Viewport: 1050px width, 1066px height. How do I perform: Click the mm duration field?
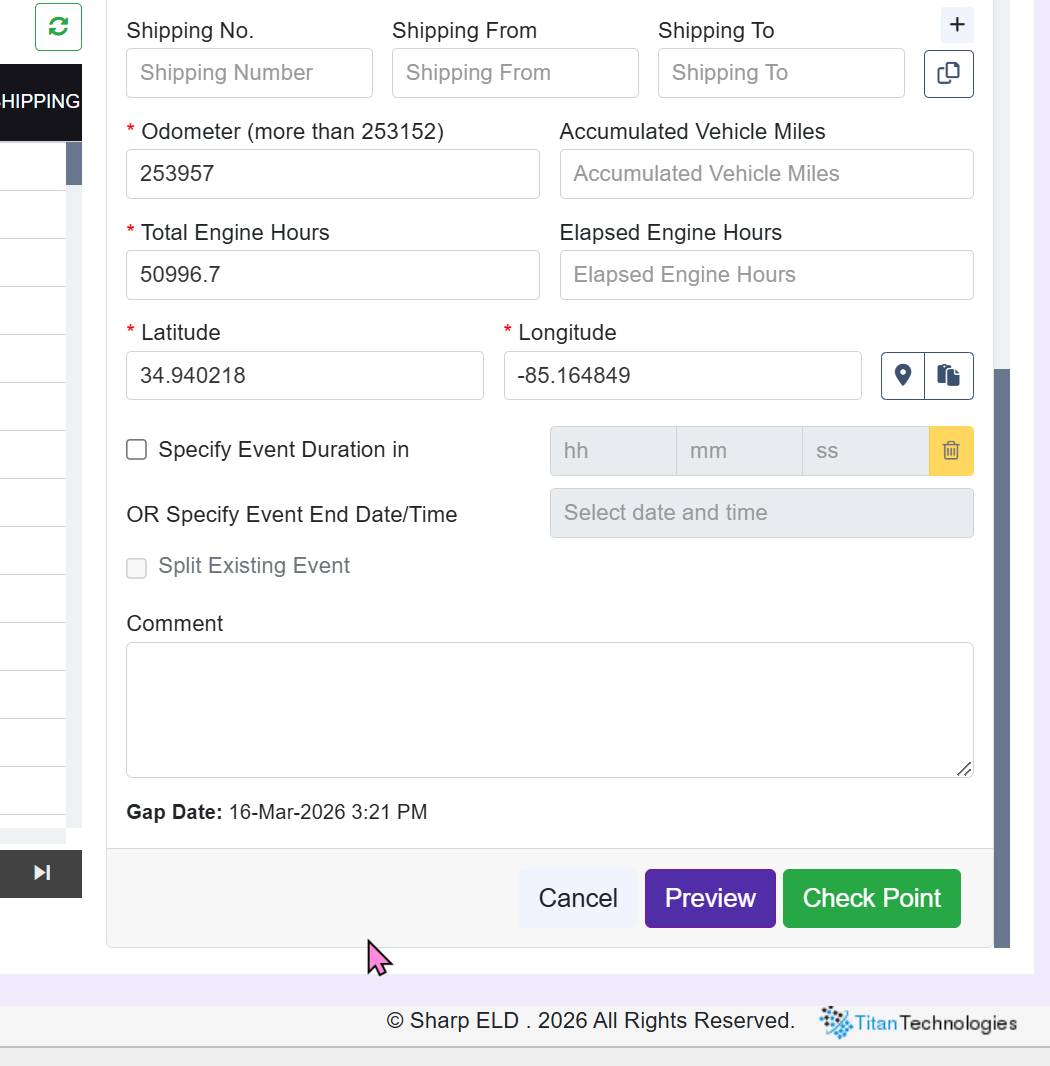pyautogui.click(x=739, y=451)
